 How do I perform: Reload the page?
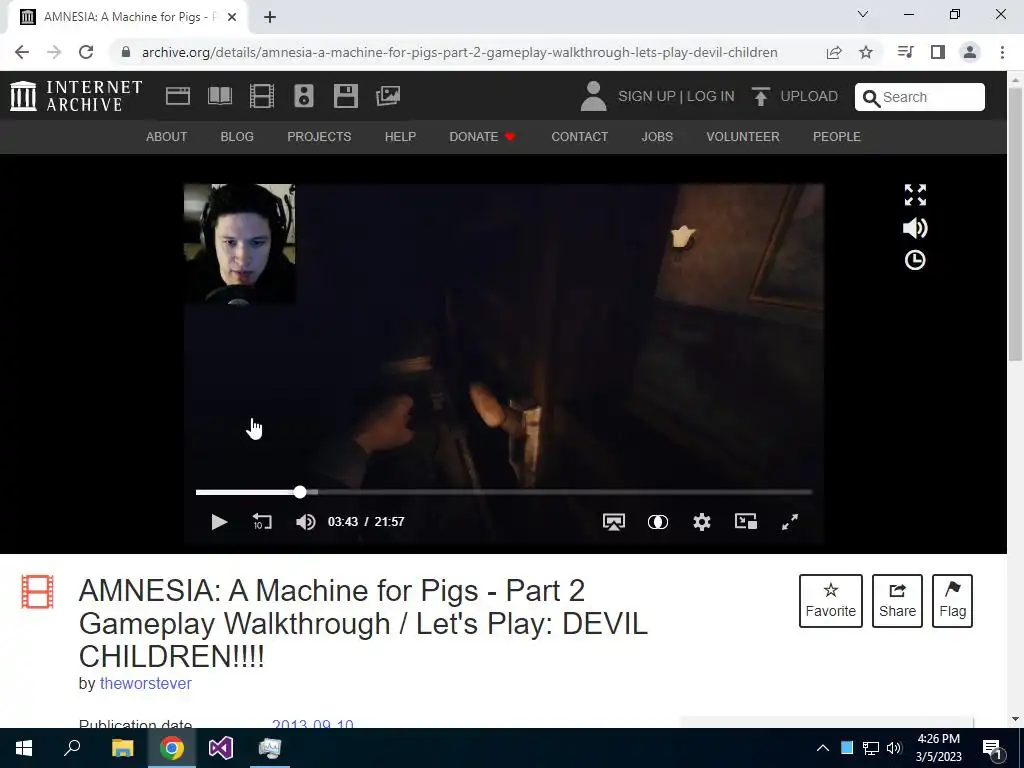pos(86,52)
